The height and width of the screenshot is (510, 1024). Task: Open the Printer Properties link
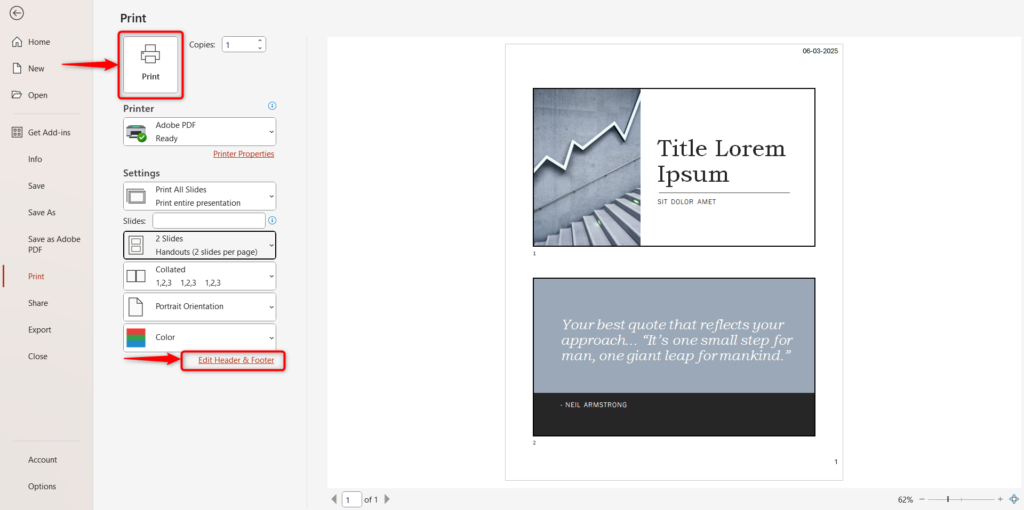(x=243, y=154)
